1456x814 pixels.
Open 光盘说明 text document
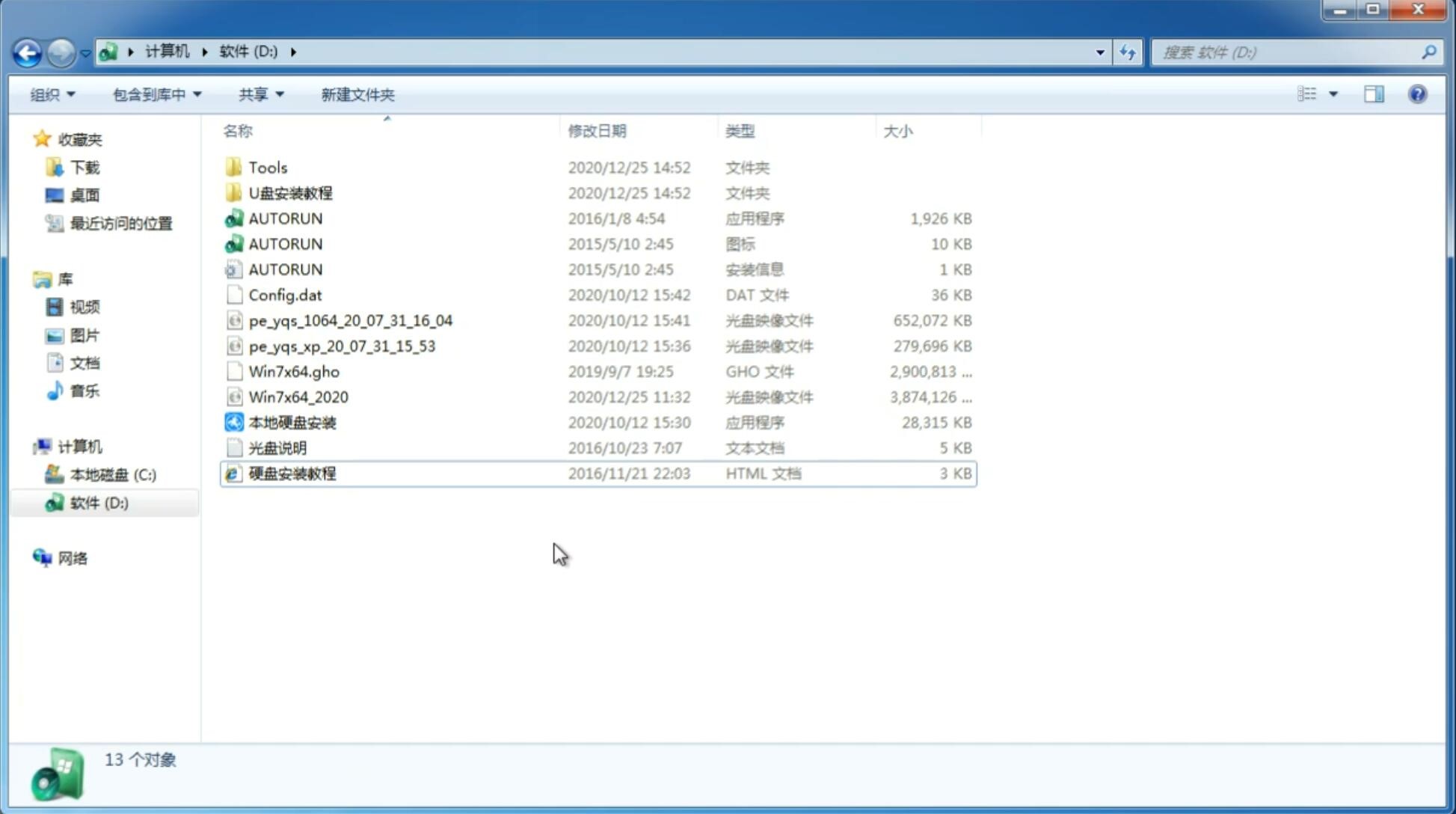[277, 448]
